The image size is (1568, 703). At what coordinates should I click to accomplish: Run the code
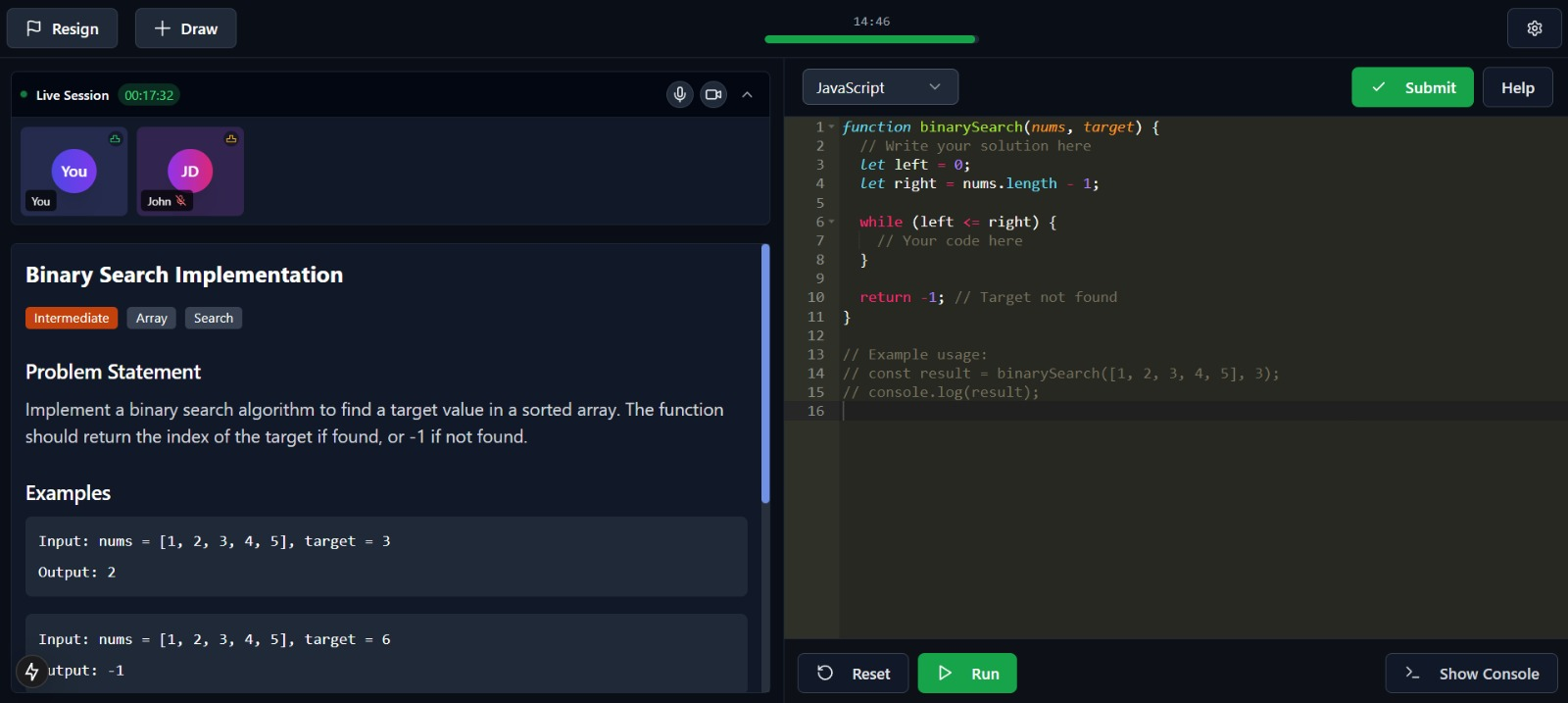pyautogui.click(x=967, y=674)
